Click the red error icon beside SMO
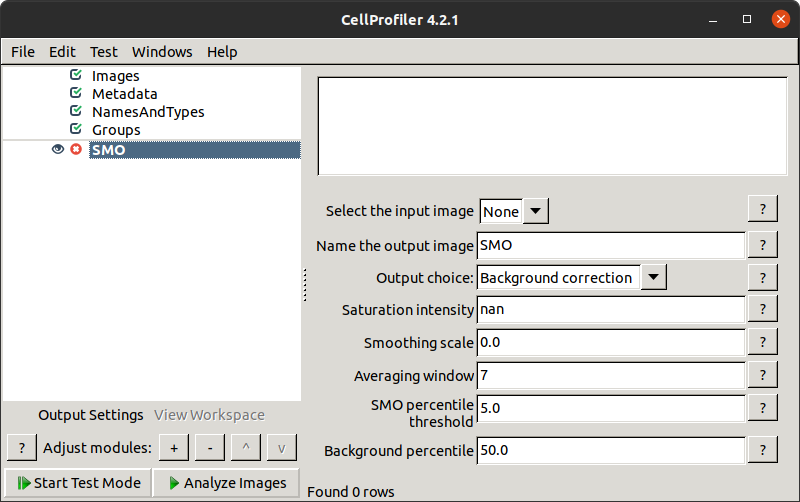 (x=76, y=149)
